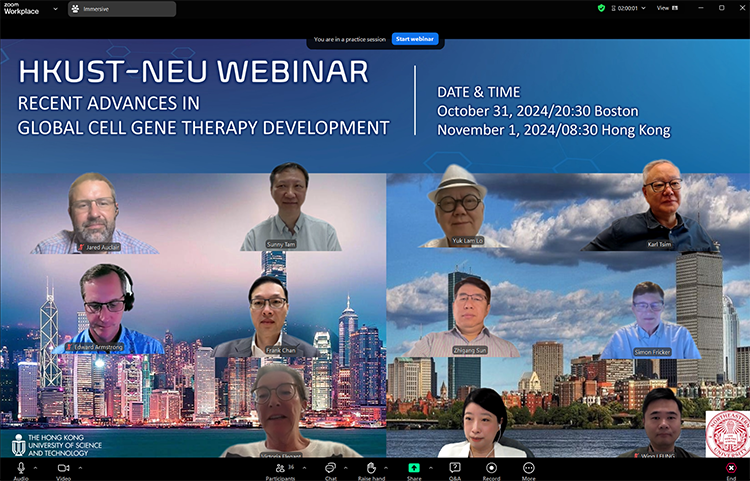Click the Edward Armstrong name label

(95, 347)
